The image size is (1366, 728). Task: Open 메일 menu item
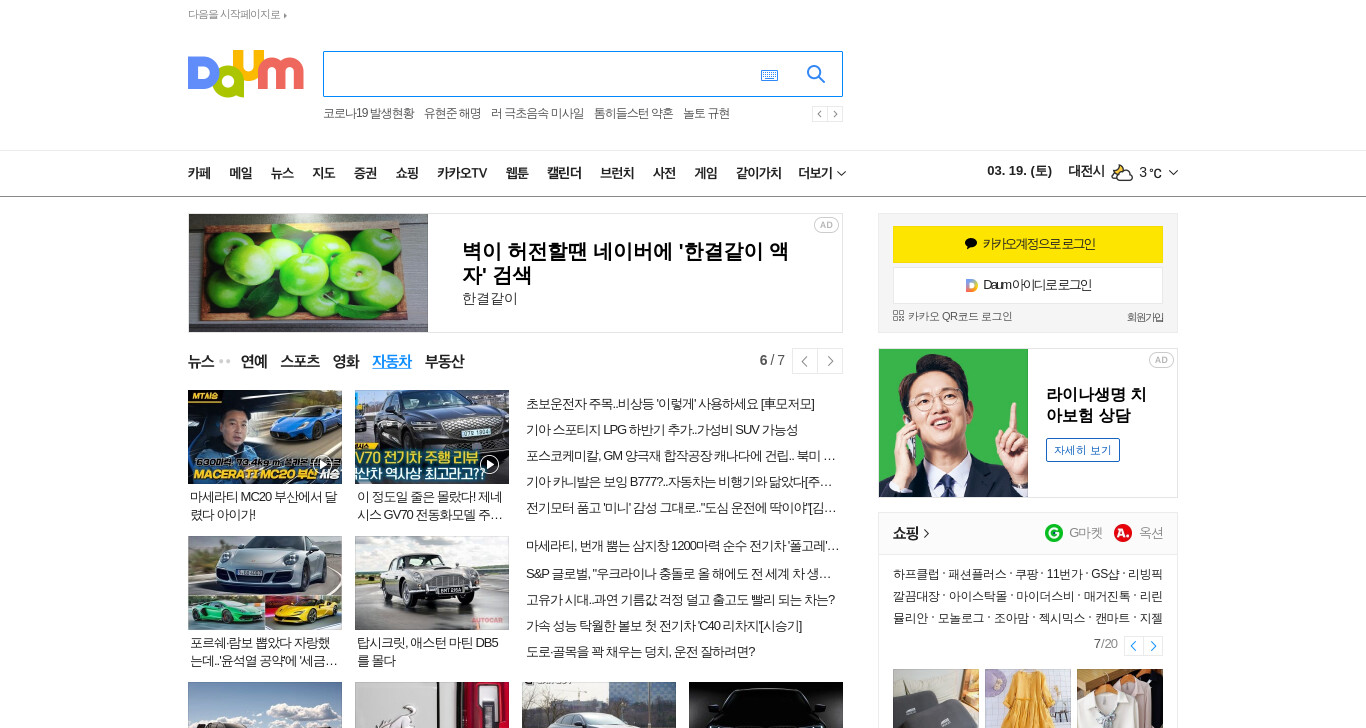click(x=241, y=173)
